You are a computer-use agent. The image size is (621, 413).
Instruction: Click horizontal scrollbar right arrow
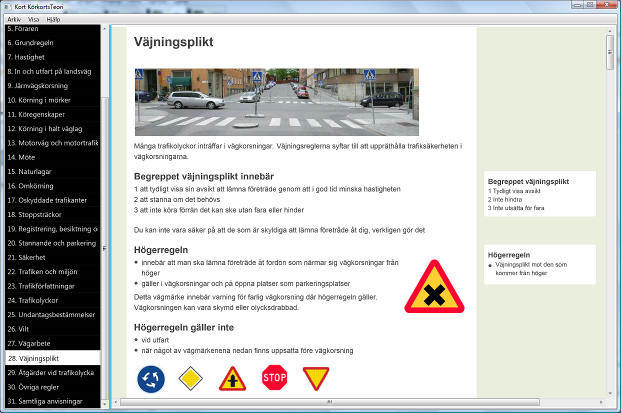click(x=601, y=402)
